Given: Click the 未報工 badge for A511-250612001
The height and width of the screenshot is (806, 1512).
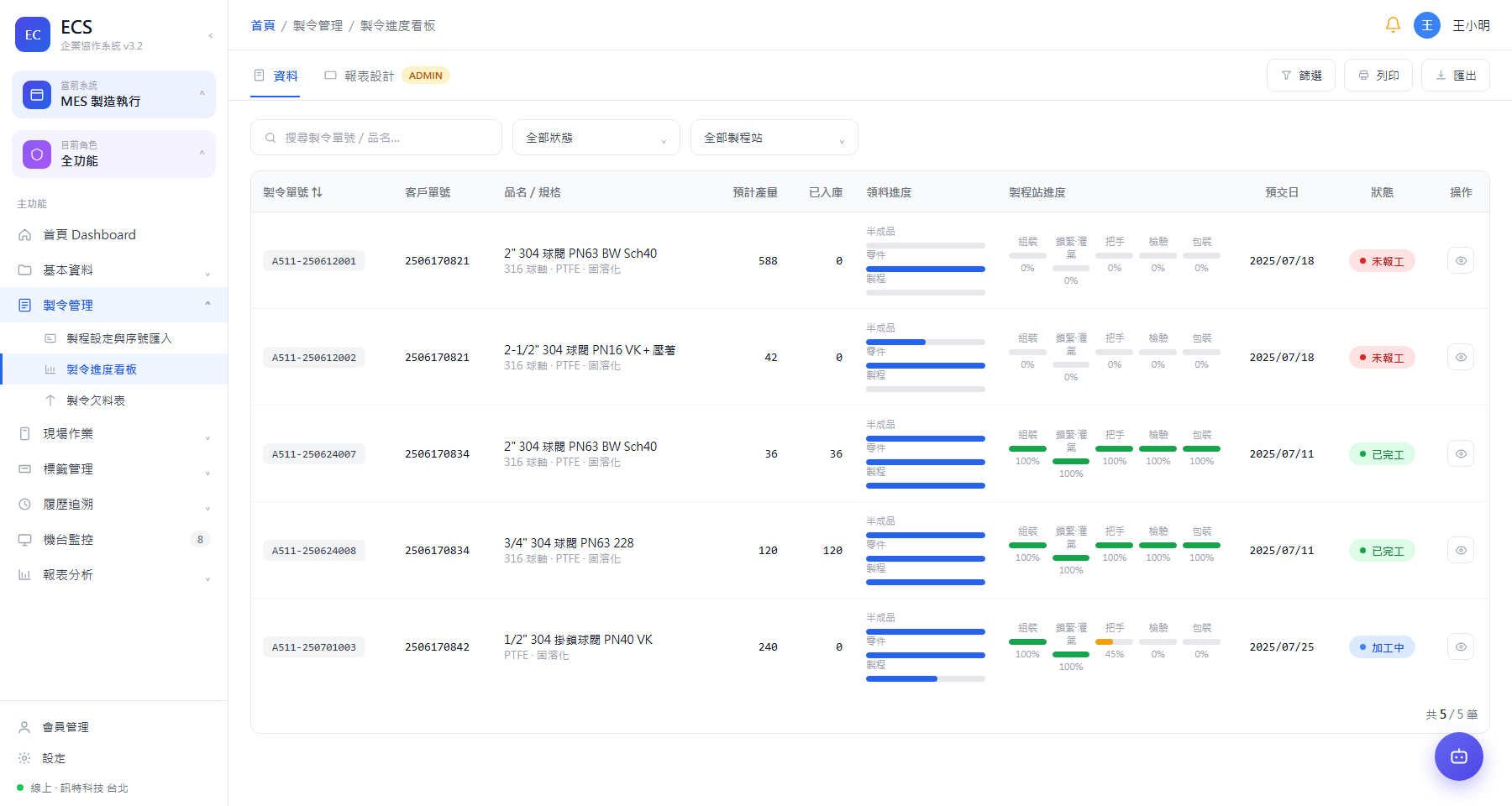Looking at the screenshot, I should [1382, 261].
